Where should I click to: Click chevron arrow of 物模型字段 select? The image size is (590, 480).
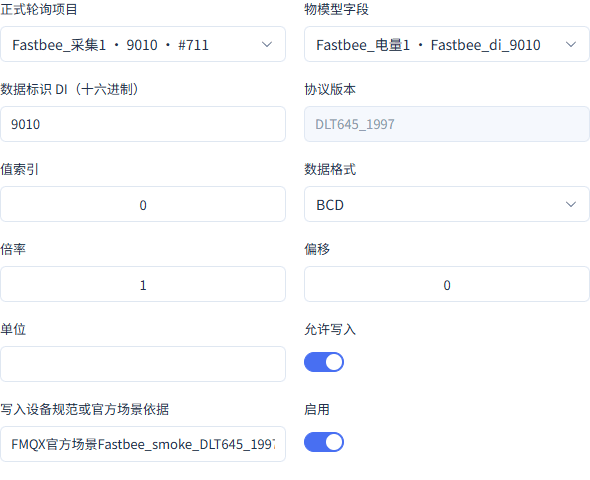tap(571, 44)
